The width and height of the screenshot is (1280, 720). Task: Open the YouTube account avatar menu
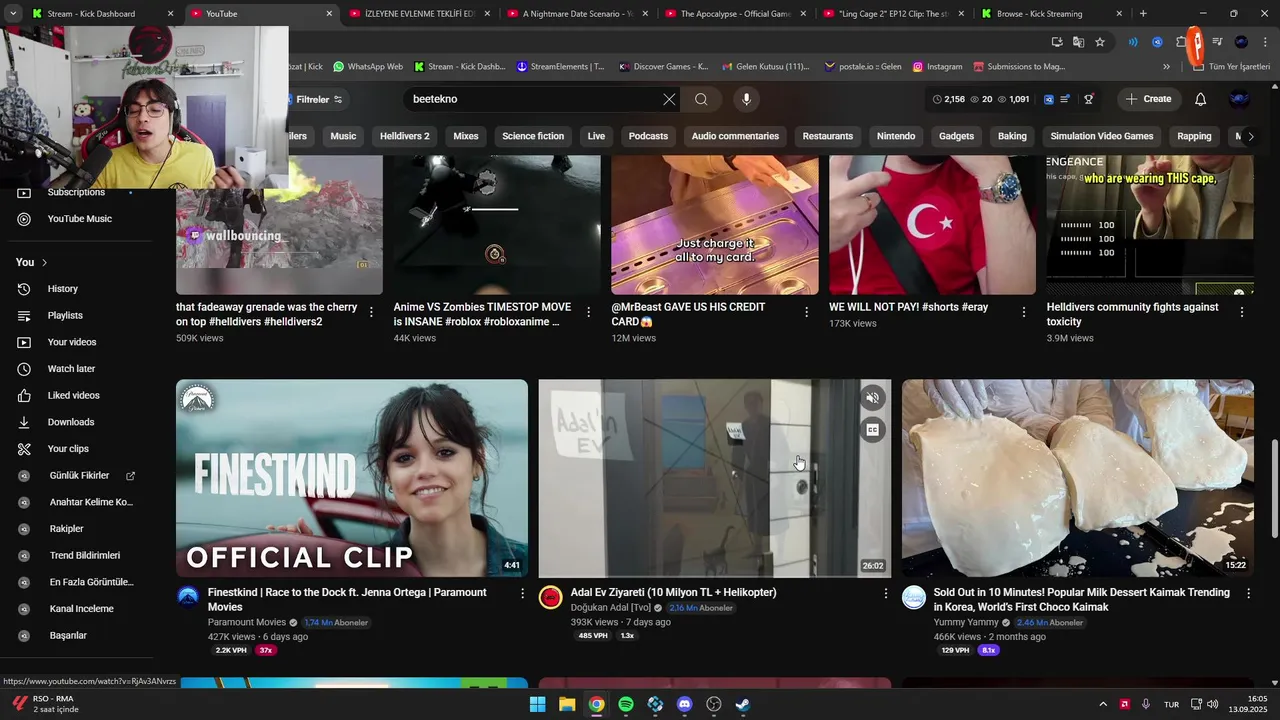[1239, 99]
